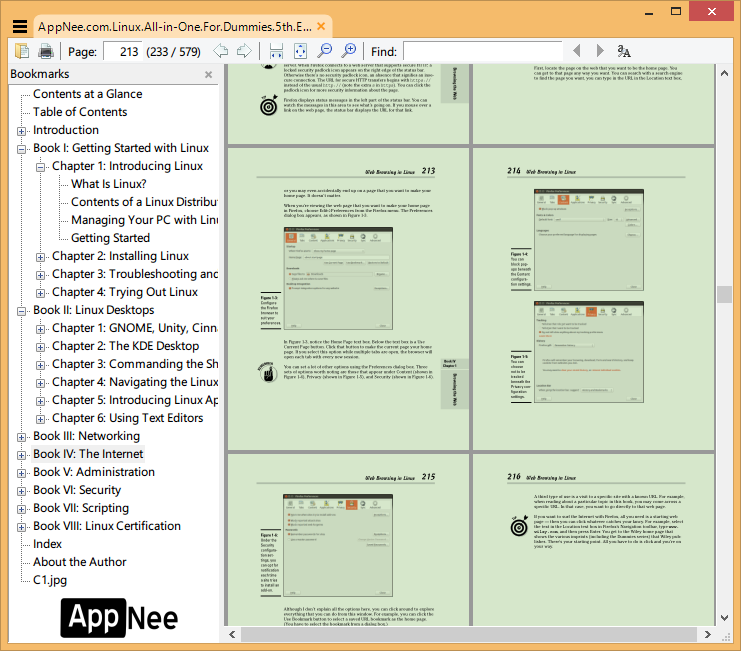
Task: Jump to Managing Your PC with Linux
Action: coord(144,220)
